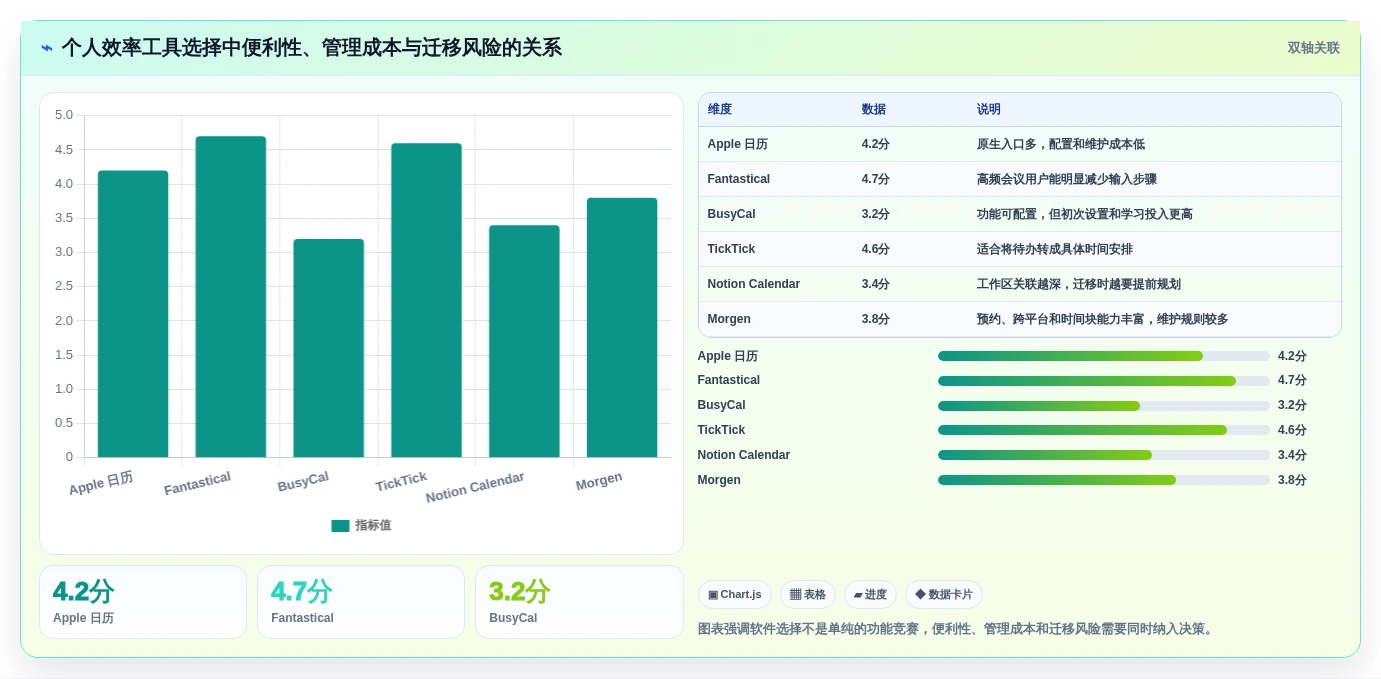Click the Morgen label under the chart axis
Viewport: 1381px width, 679px height.
click(599, 481)
